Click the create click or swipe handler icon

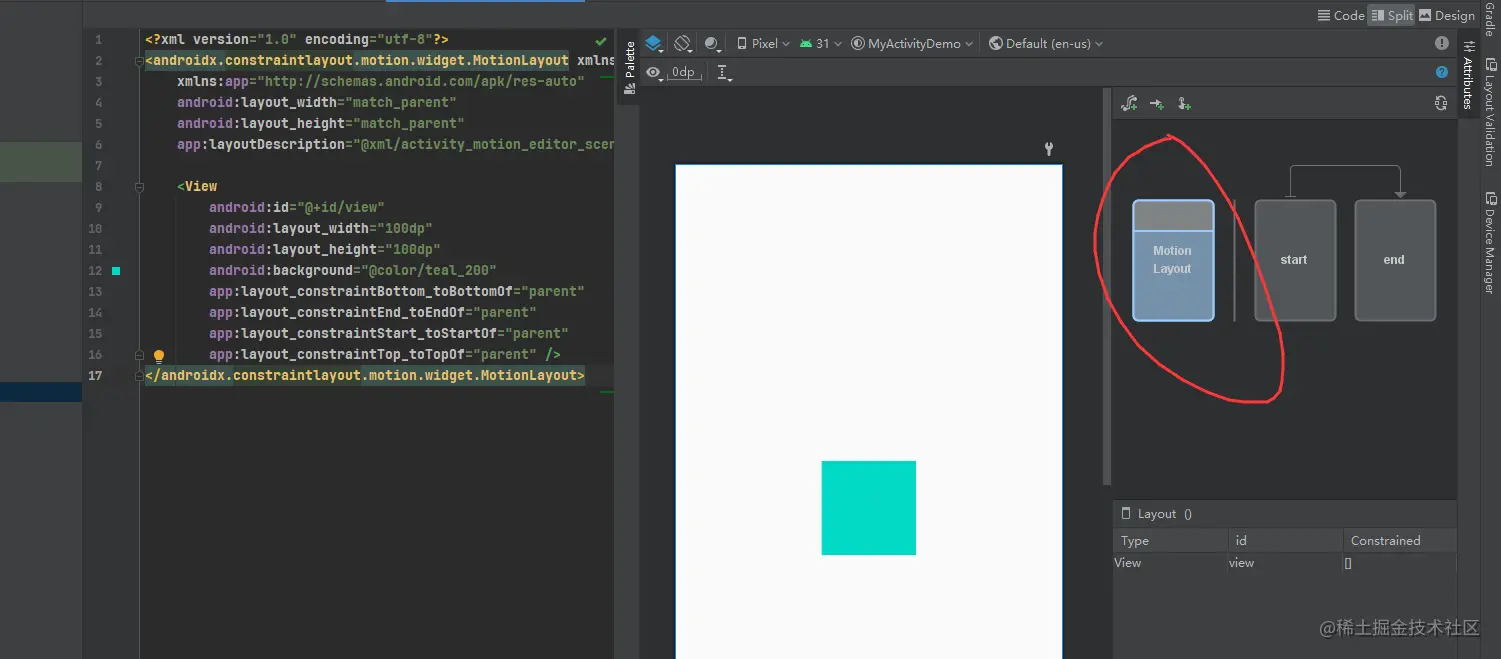[1184, 103]
